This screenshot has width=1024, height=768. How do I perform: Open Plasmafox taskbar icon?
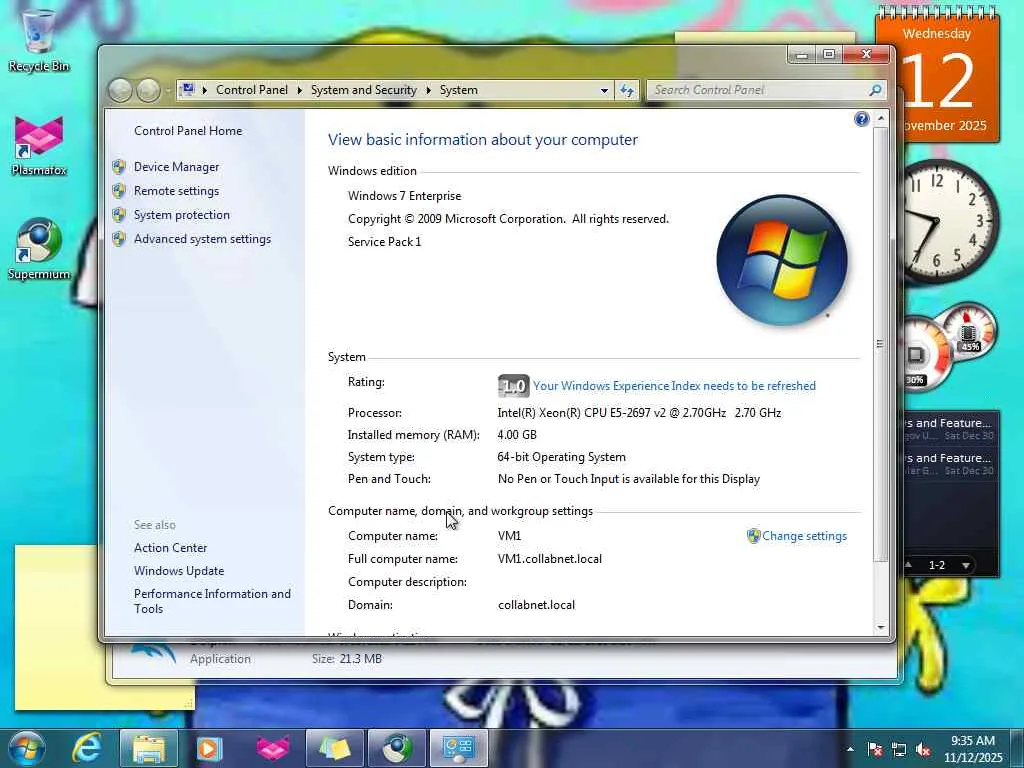pos(272,748)
